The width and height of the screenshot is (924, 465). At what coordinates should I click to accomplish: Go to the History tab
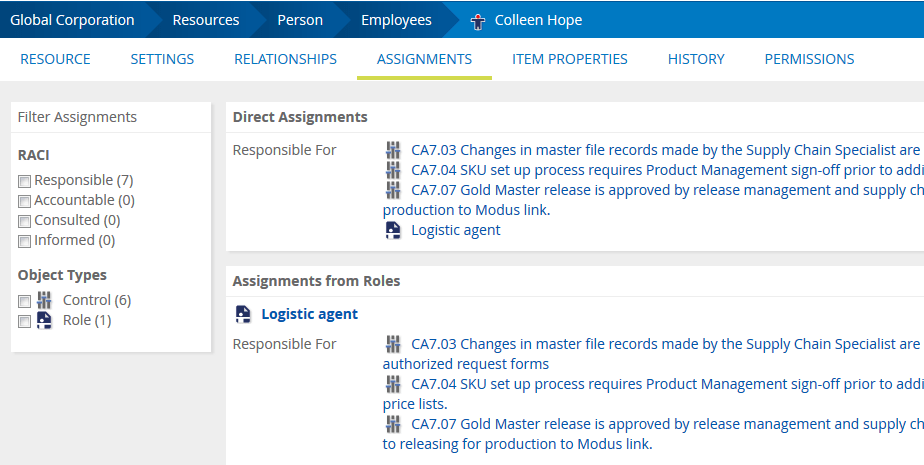(x=696, y=59)
